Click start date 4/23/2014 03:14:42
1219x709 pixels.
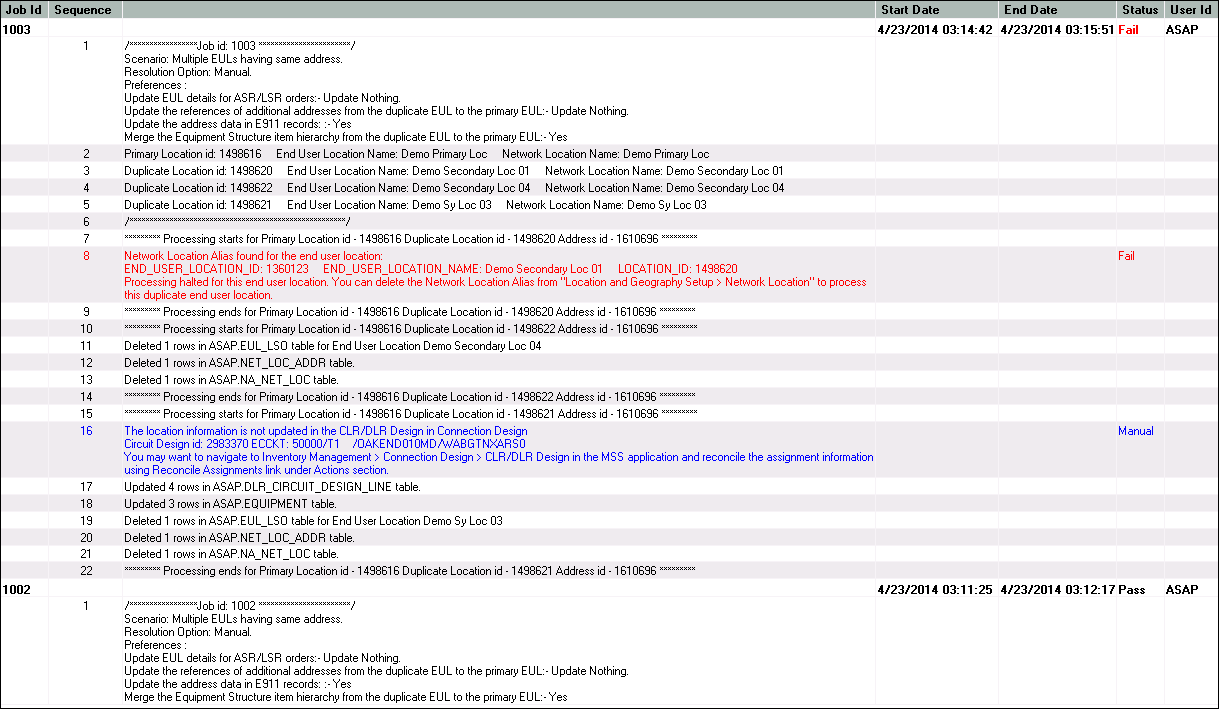pyautogui.click(x=935, y=30)
